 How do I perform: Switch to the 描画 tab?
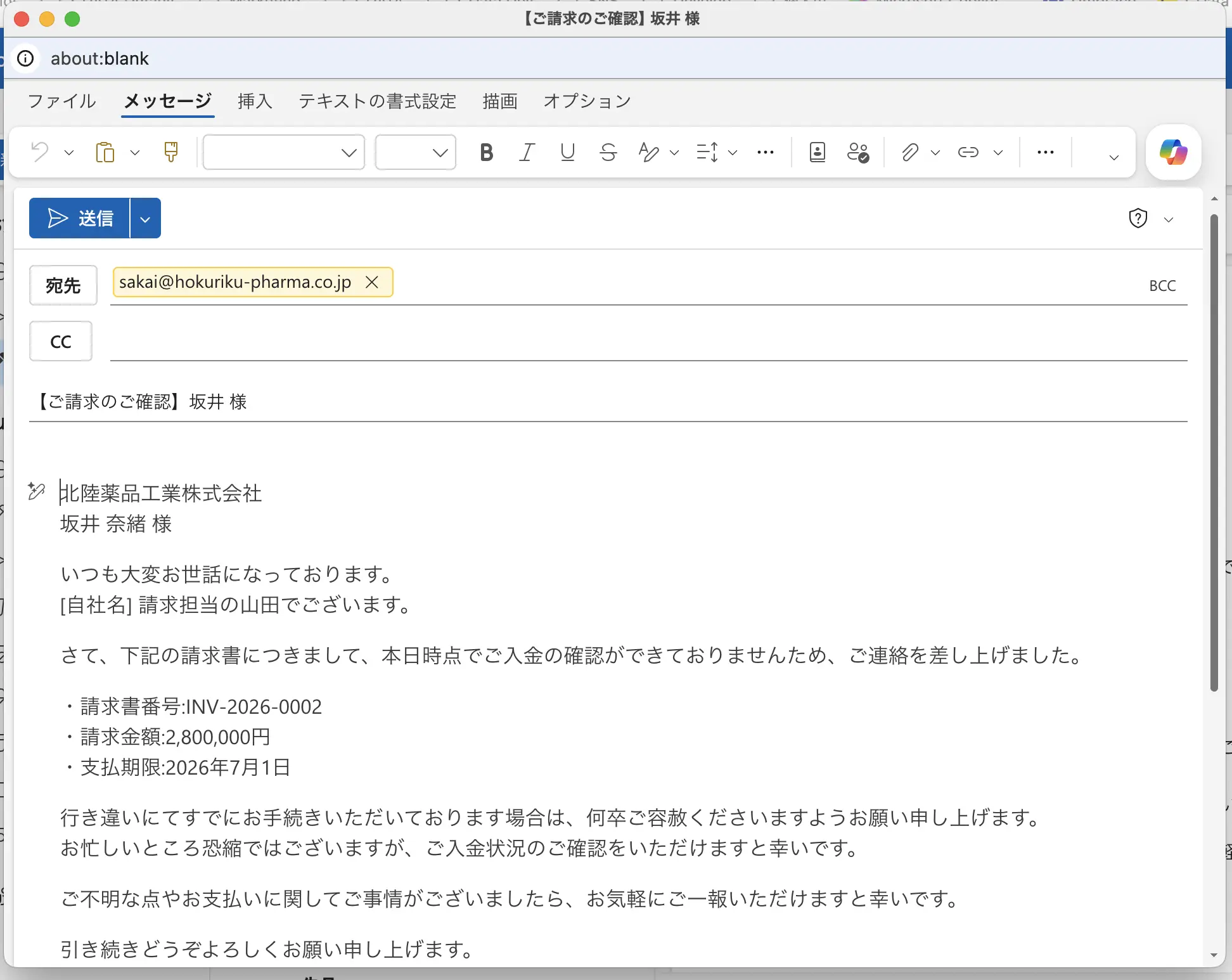[x=500, y=101]
